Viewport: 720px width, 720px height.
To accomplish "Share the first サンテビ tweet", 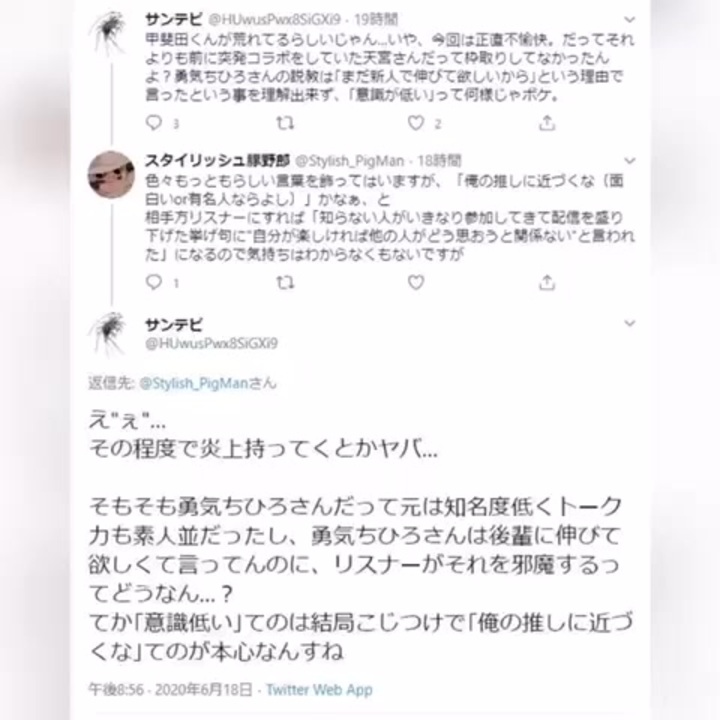I will point(547,123).
